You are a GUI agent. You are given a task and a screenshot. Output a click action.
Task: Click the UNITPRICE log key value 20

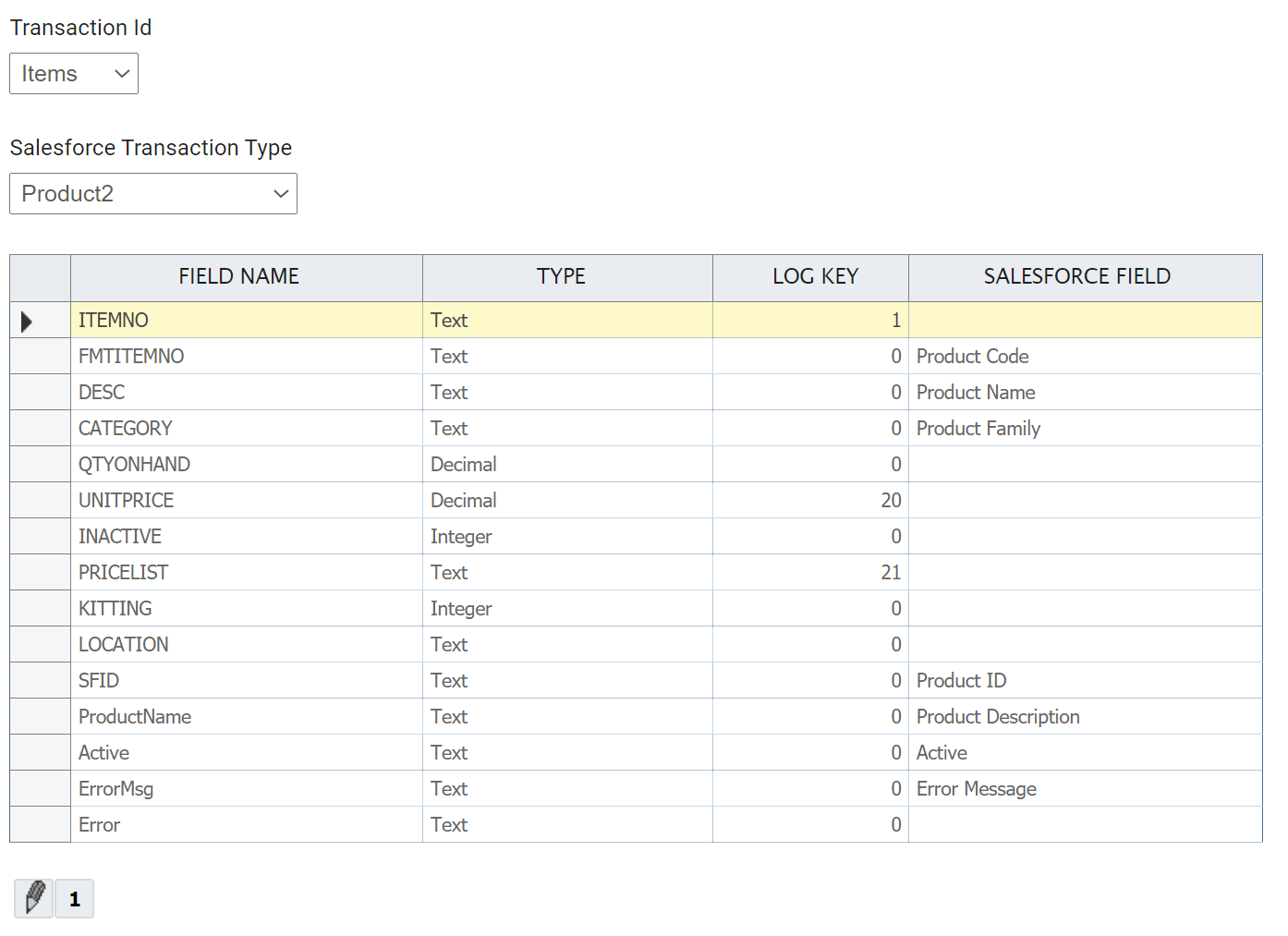click(x=809, y=501)
